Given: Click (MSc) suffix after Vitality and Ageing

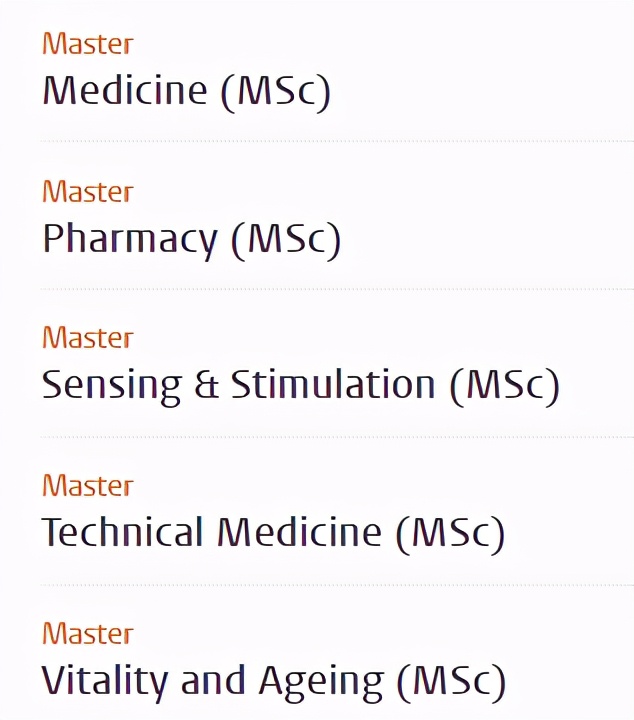Looking at the screenshot, I should click(451, 681).
